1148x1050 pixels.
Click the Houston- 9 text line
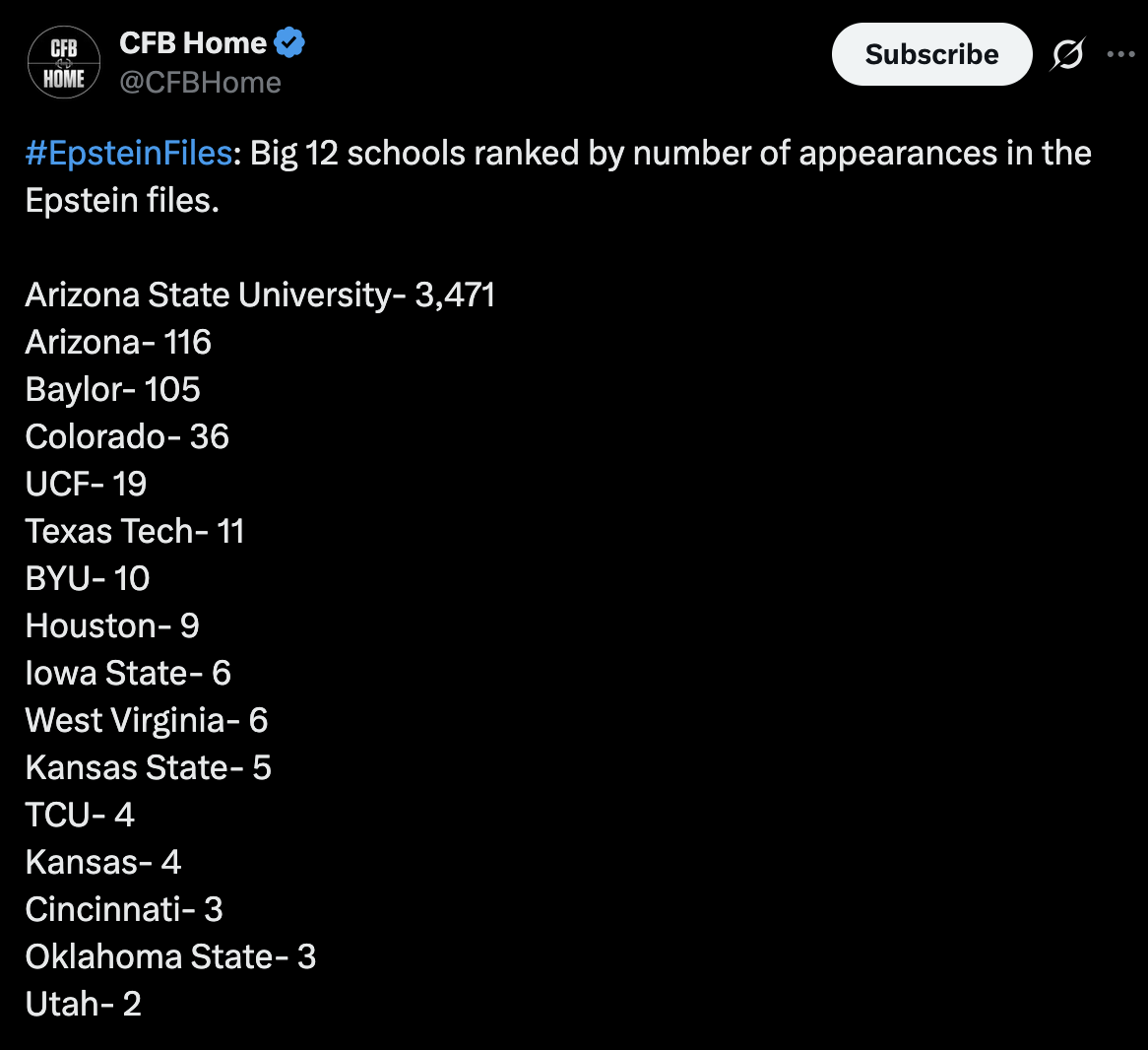(x=112, y=626)
